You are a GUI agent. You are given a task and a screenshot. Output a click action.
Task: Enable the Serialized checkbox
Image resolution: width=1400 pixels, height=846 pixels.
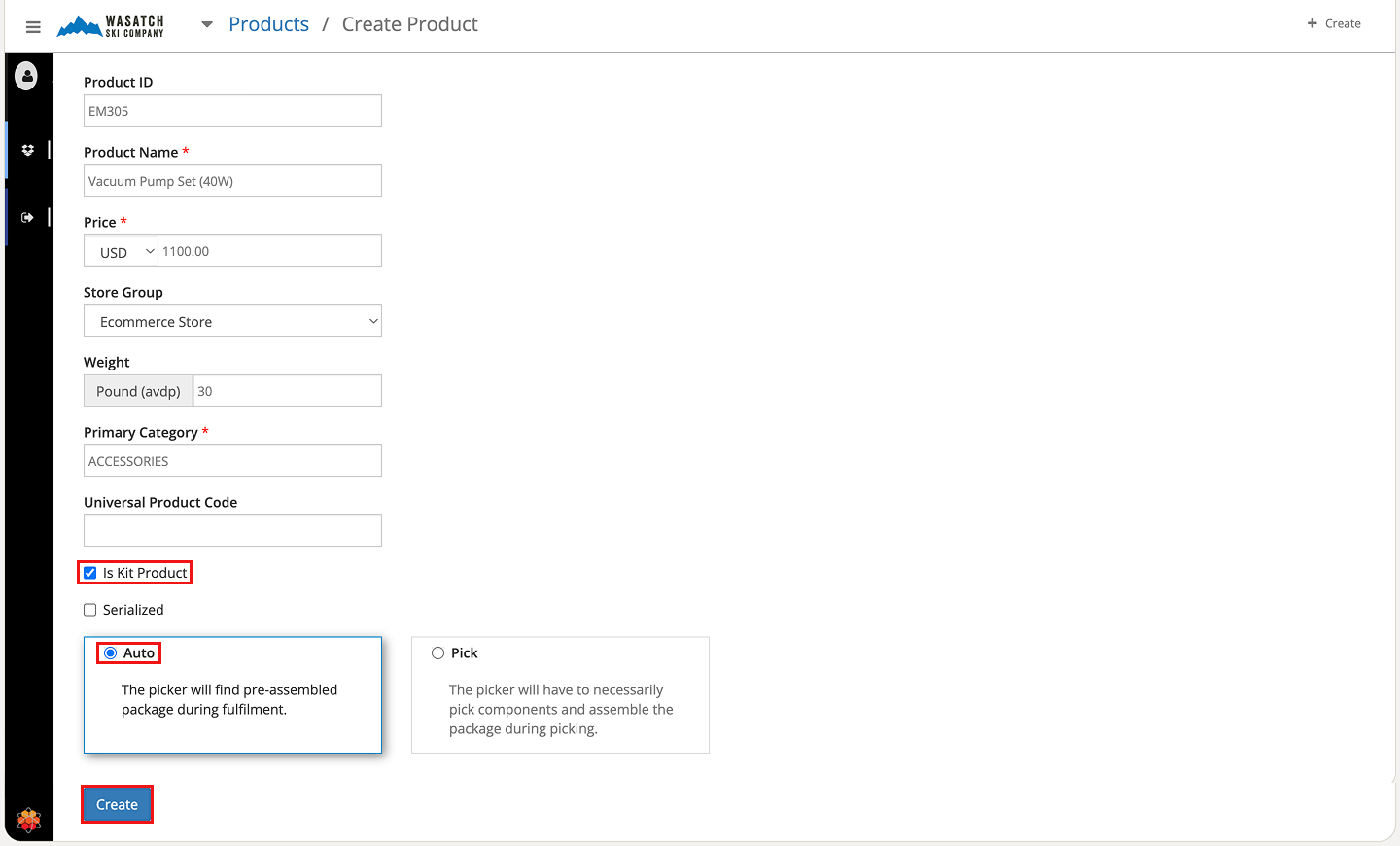pos(90,610)
